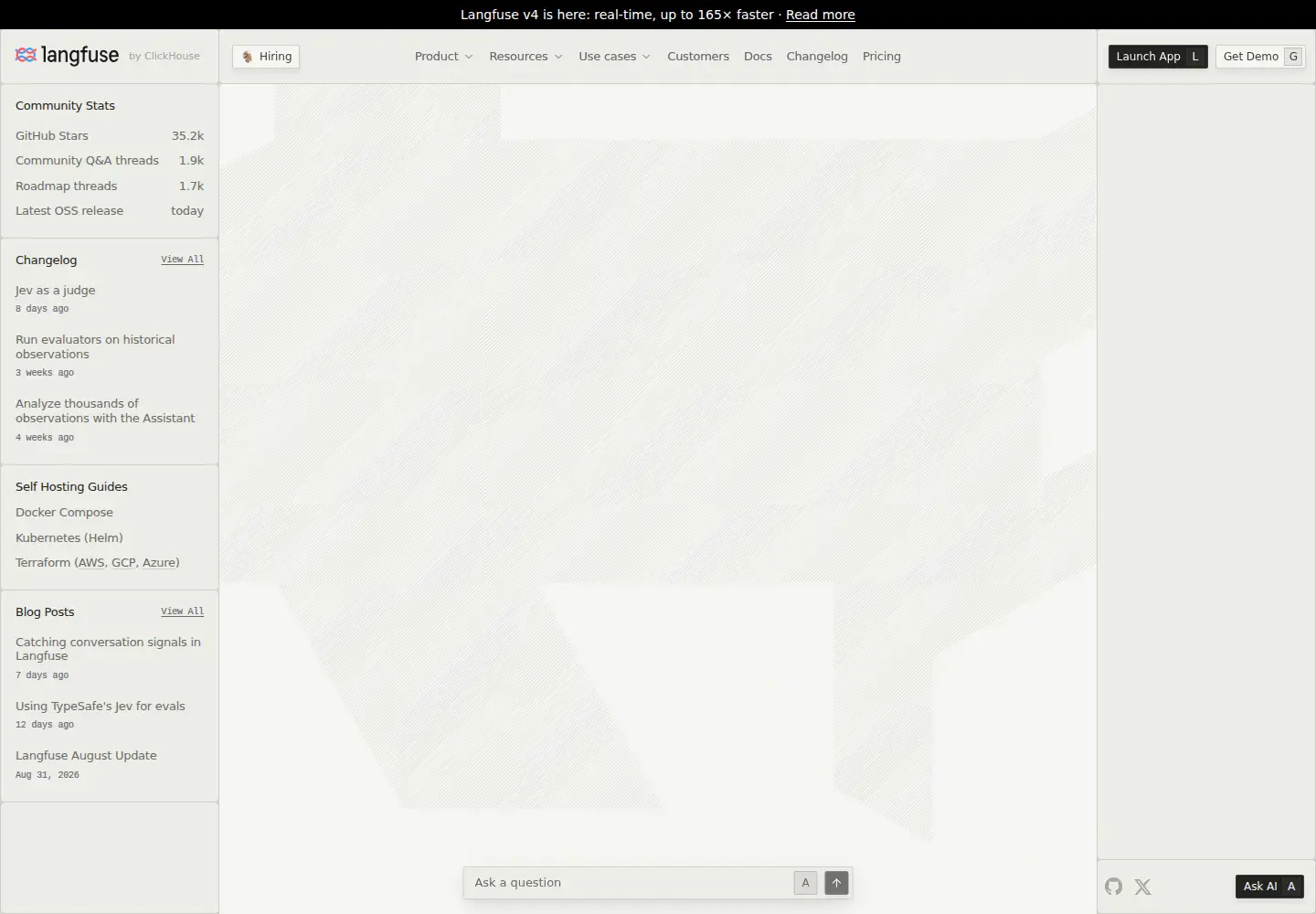The height and width of the screenshot is (914, 1316).
Task: Open the GCP Terraform link
Action: coord(123,563)
